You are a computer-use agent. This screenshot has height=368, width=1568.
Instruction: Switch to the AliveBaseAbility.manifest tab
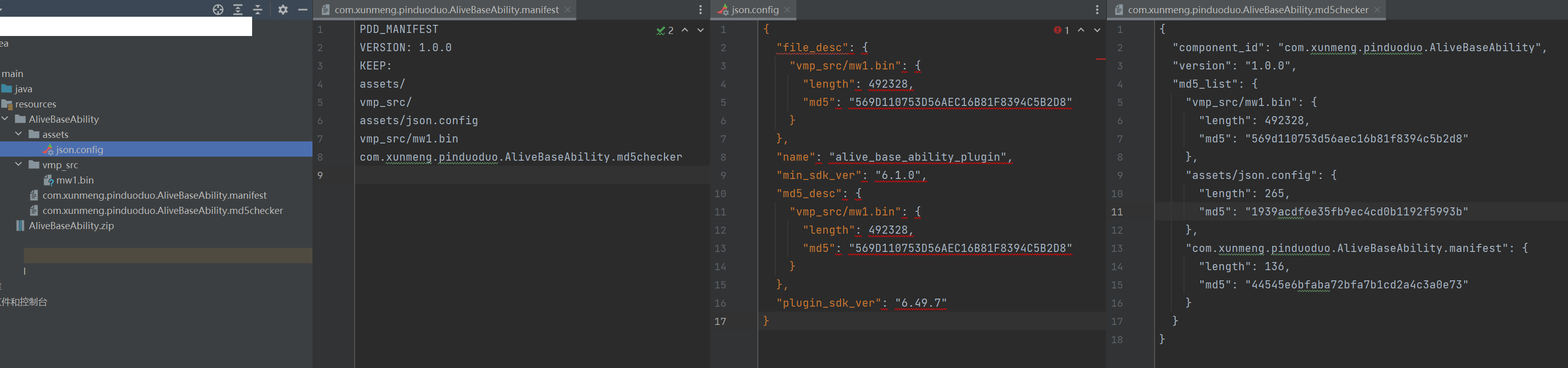[445, 10]
